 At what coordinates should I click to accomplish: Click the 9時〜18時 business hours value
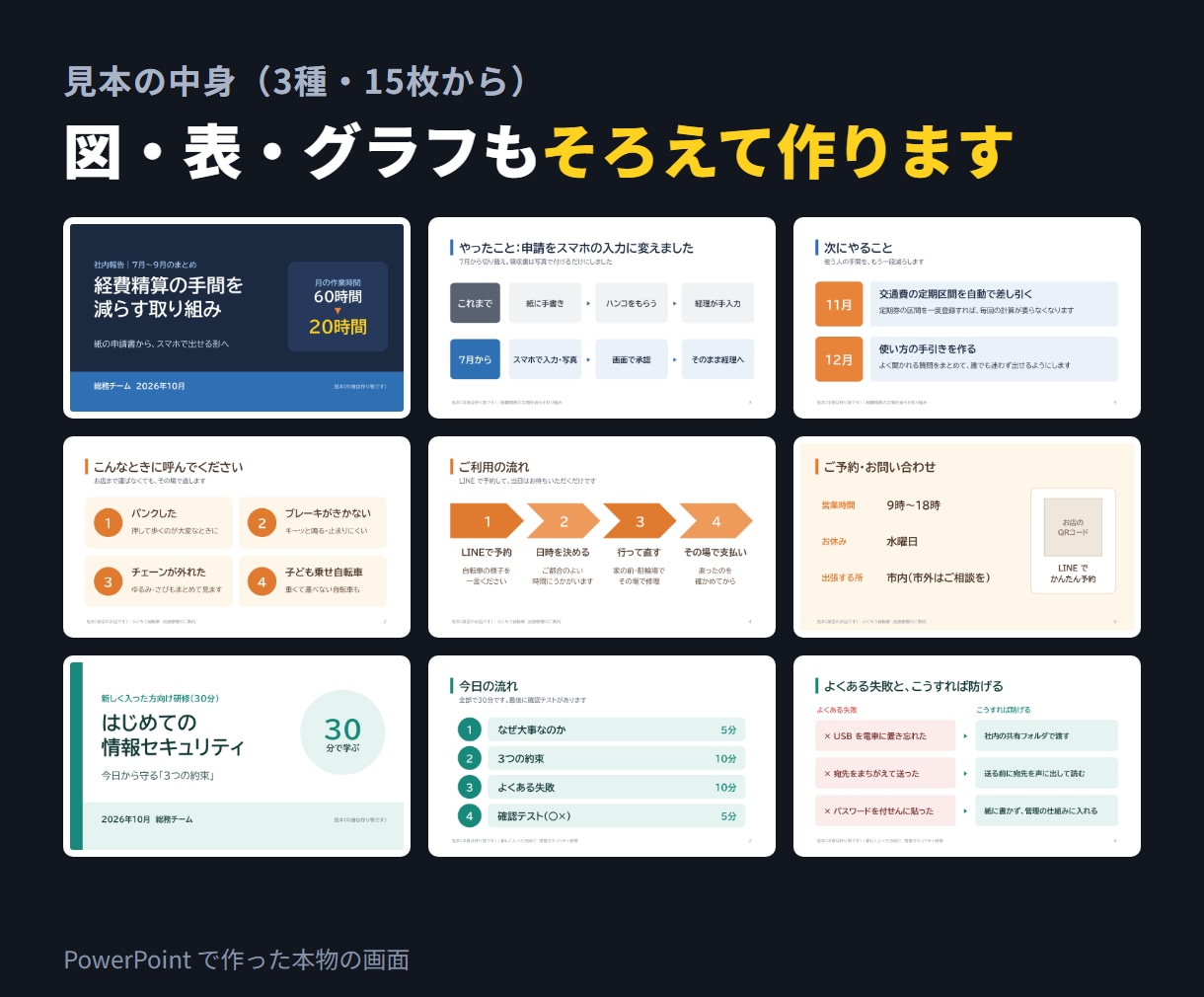pos(913,505)
